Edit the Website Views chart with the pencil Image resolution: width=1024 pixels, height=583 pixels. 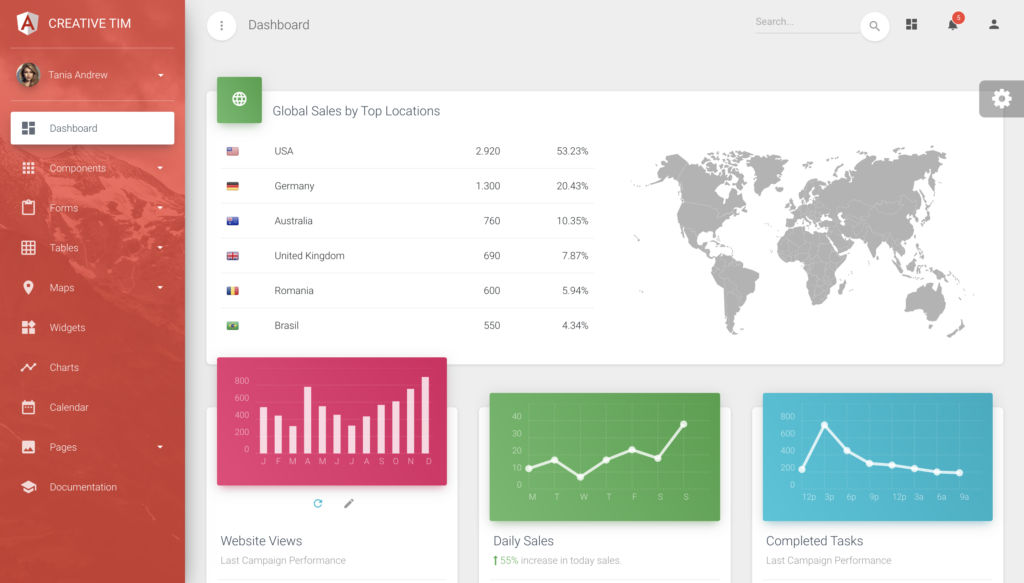pyautogui.click(x=348, y=503)
